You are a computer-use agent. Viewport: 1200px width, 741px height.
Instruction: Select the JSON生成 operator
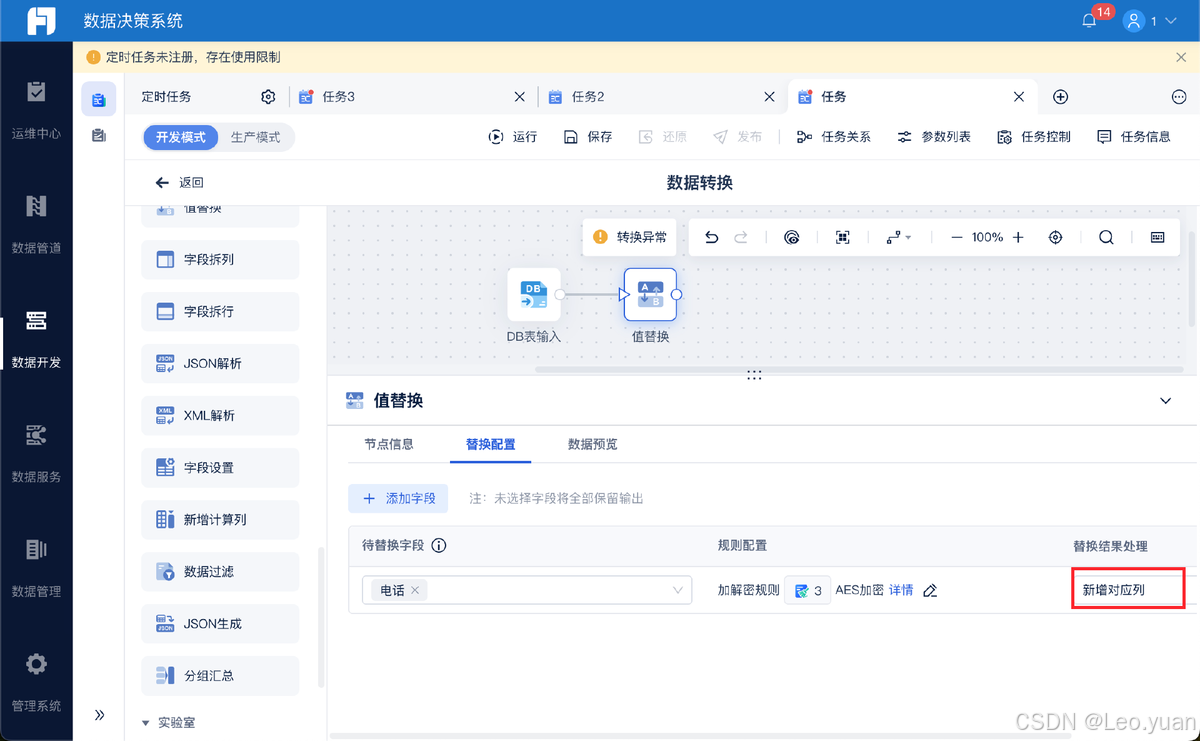(x=220, y=623)
